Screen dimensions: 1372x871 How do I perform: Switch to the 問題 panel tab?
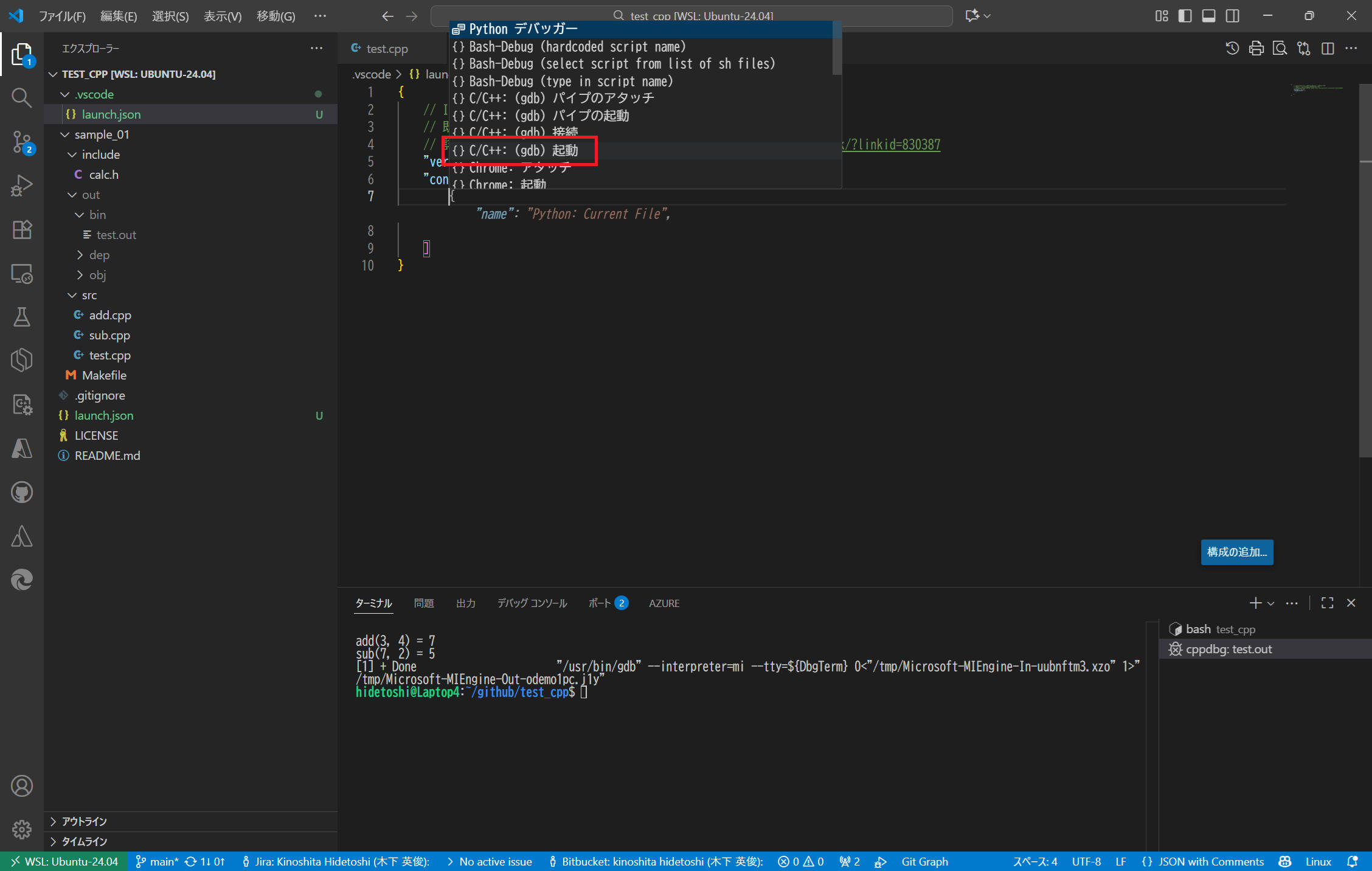[x=424, y=603]
